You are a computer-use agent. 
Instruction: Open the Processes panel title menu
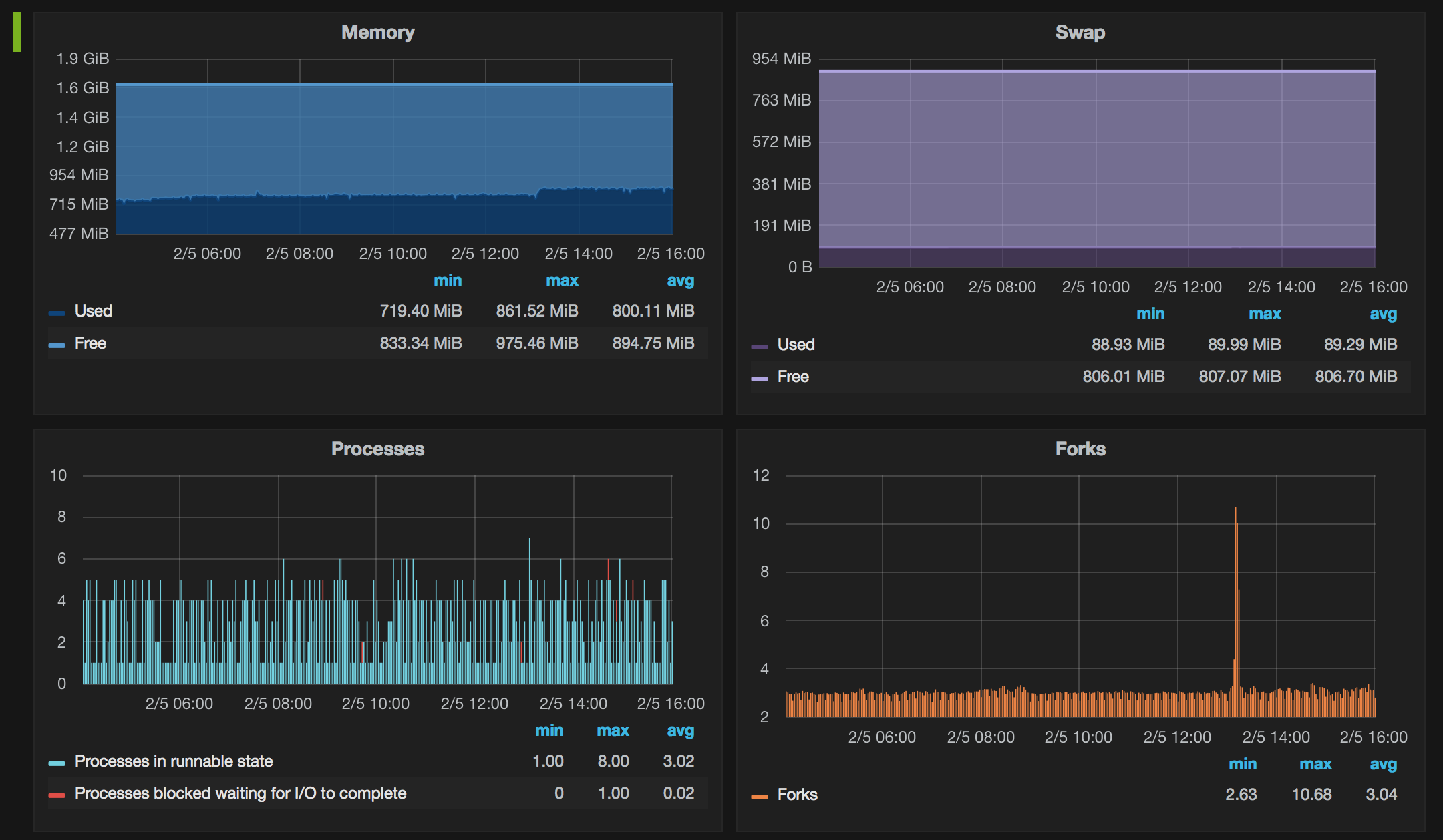(377, 449)
